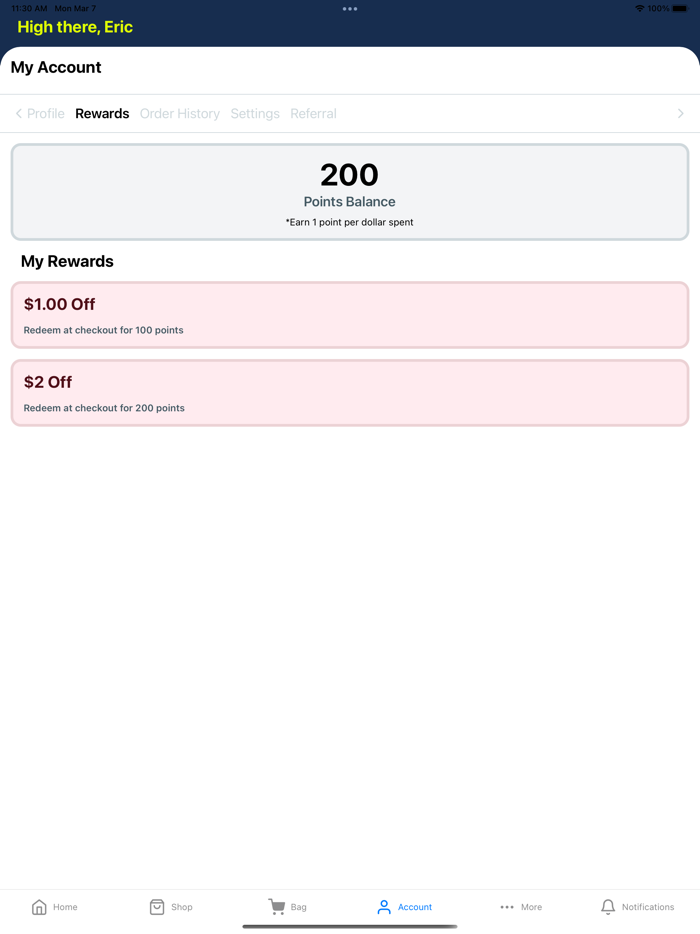Tap the three-dot multitasking indicator

pos(350,9)
